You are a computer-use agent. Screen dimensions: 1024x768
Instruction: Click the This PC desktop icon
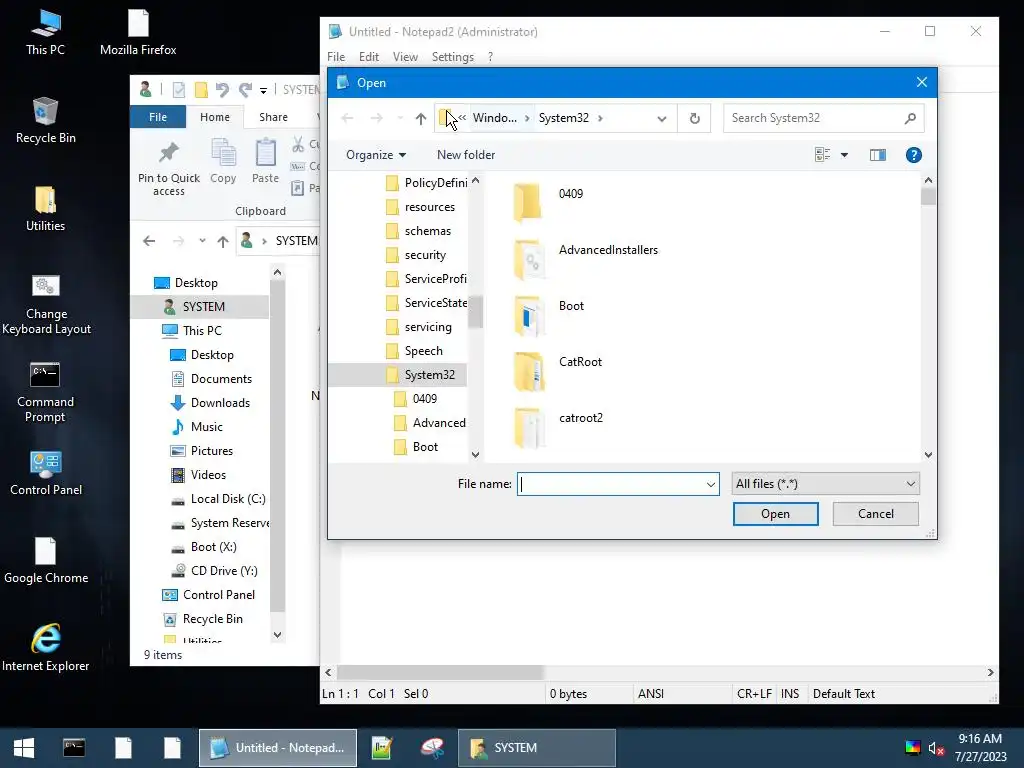[x=45, y=32]
